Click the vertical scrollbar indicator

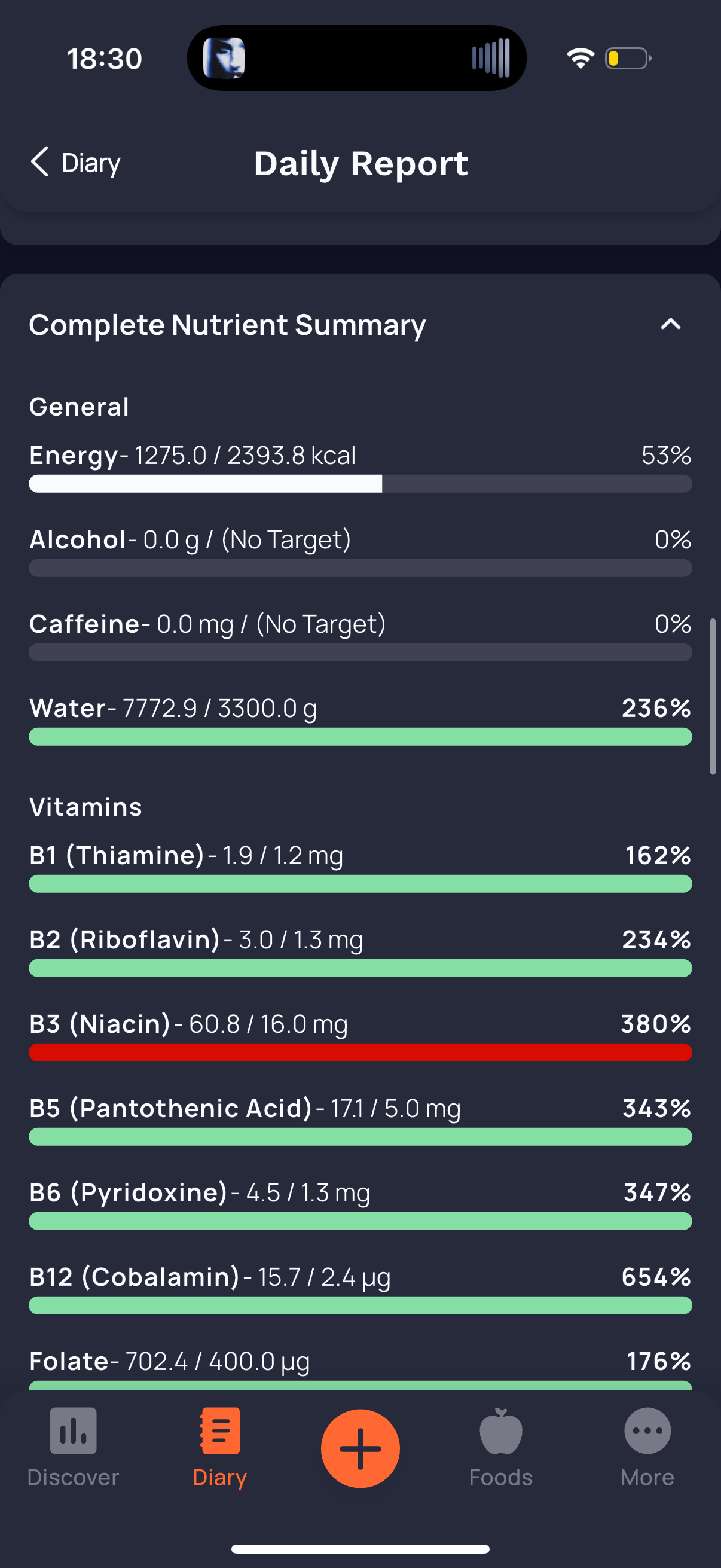pos(713,696)
